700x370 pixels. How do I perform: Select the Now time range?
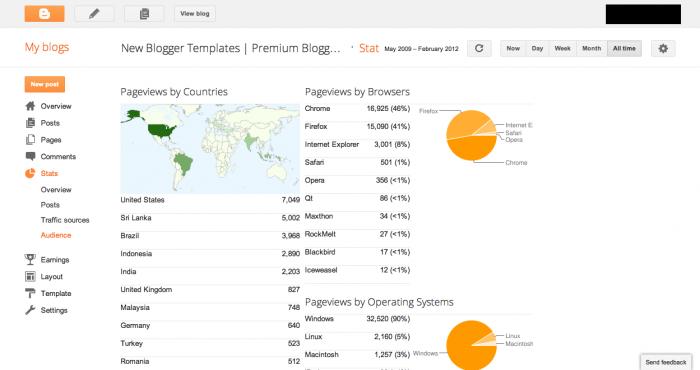tap(513, 48)
